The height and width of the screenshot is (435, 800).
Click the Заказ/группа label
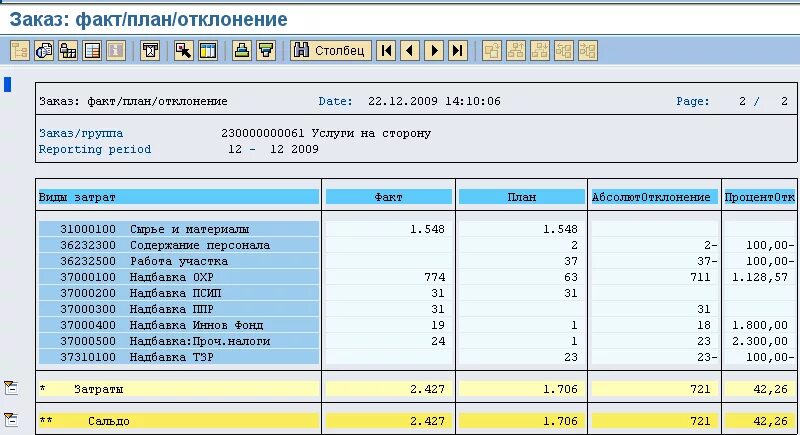click(81, 133)
